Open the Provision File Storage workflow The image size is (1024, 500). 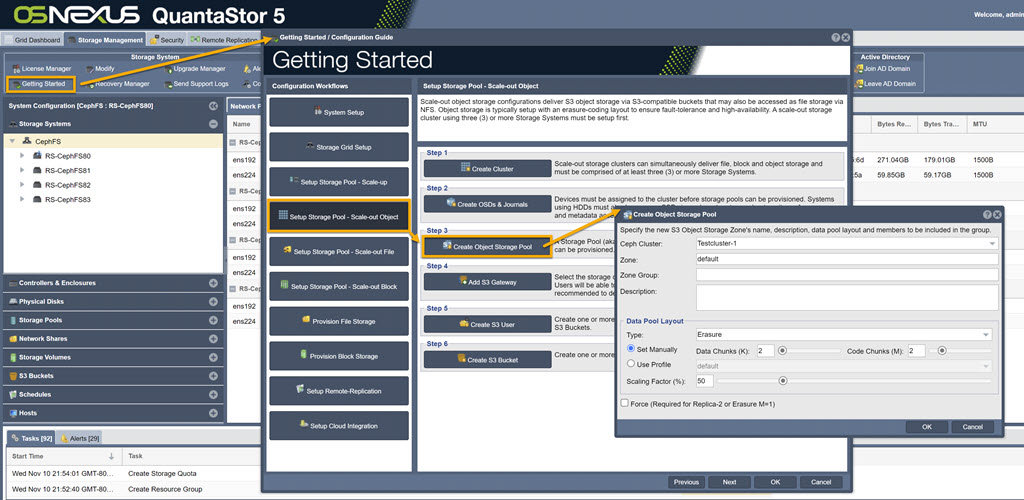[339, 321]
